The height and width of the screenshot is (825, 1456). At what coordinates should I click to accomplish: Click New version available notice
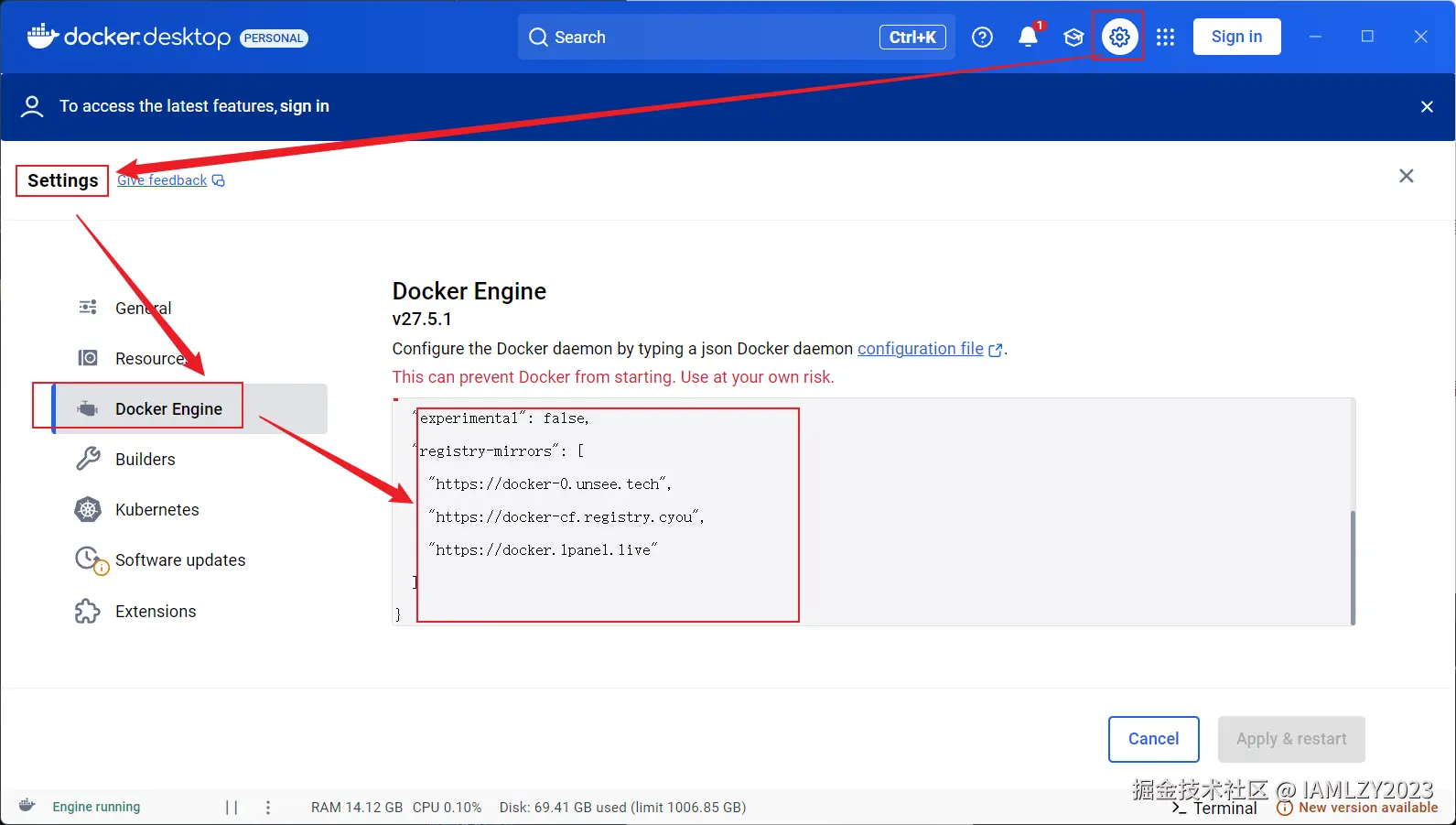coord(1357,808)
